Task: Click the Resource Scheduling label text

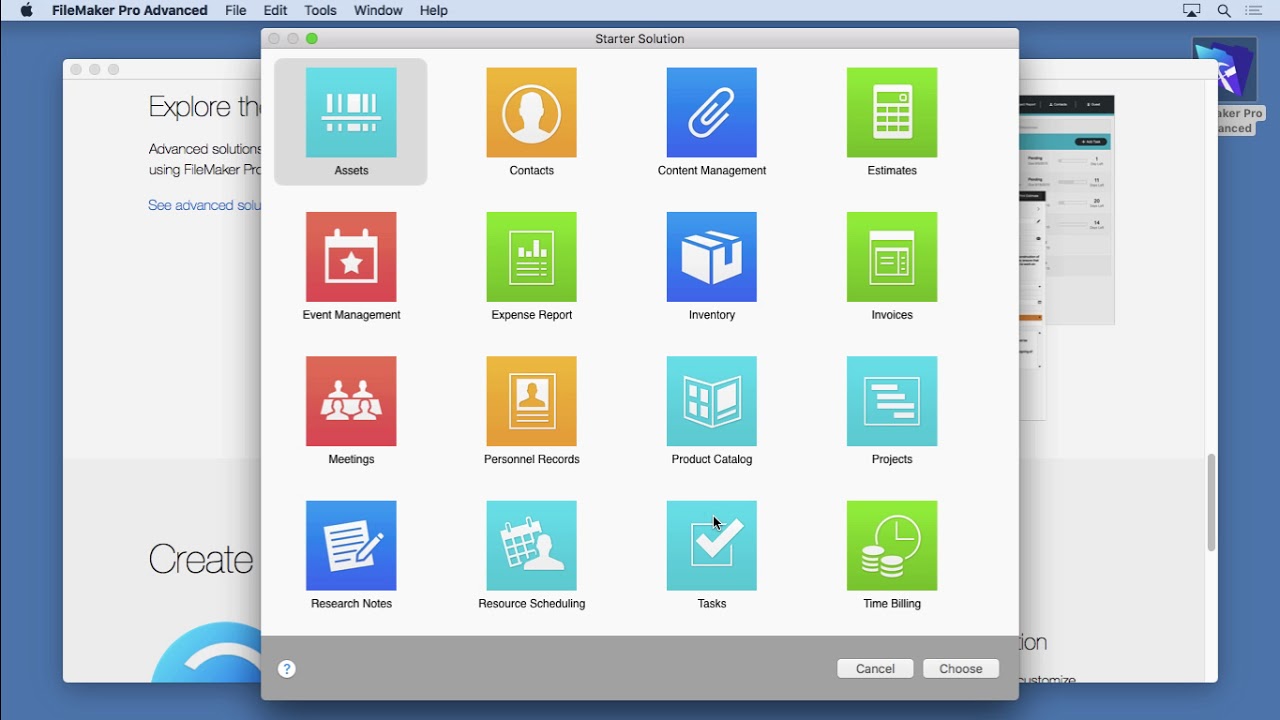Action: [x=531, y=604]
